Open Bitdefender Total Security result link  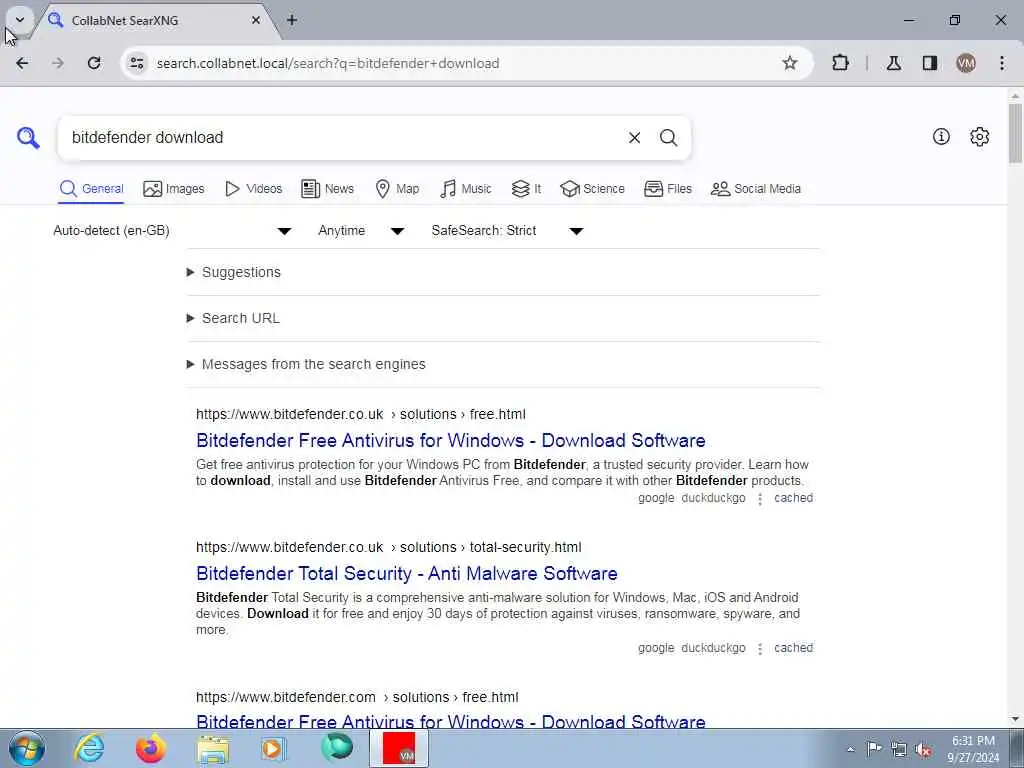point(406,573)
